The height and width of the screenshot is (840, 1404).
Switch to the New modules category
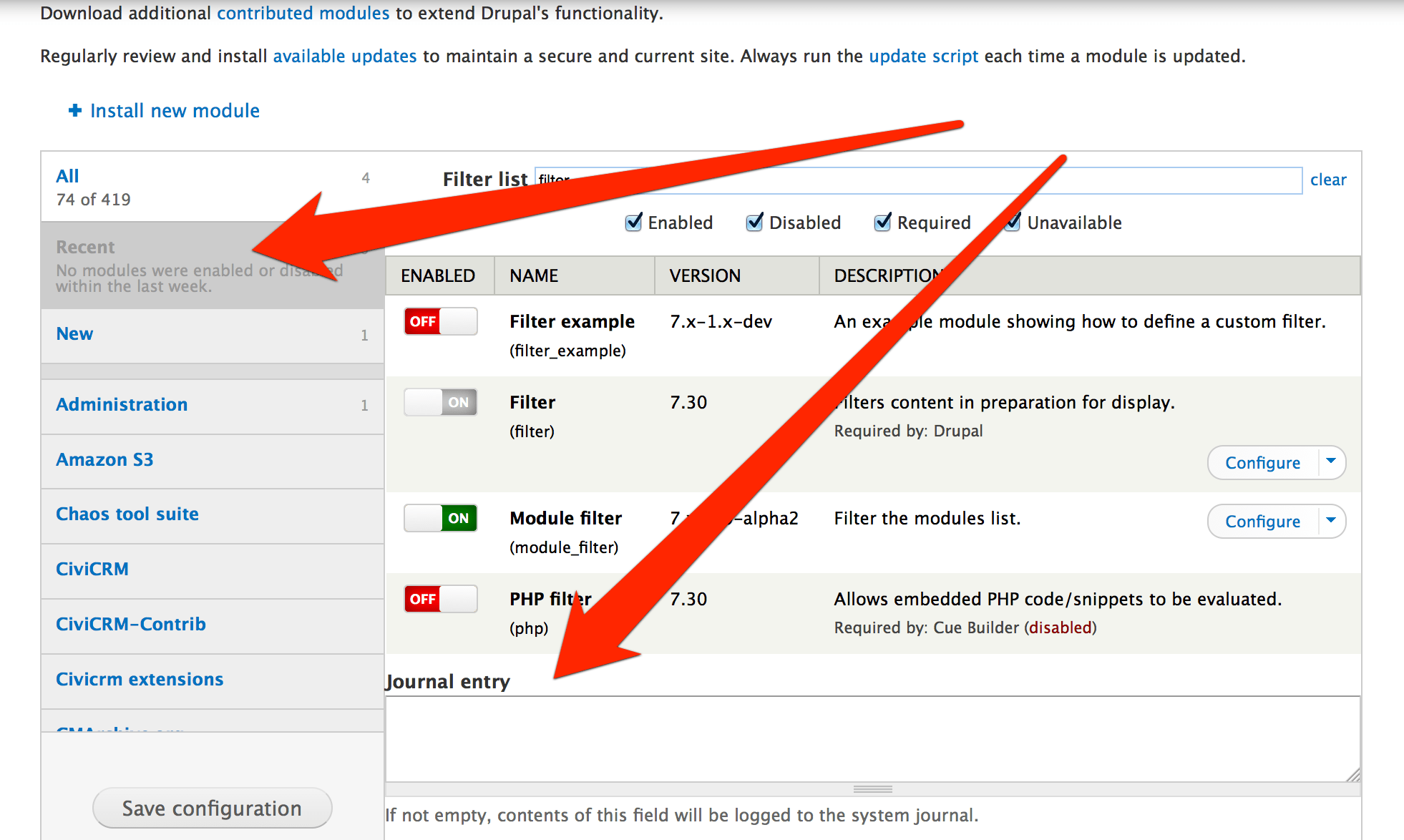coord(74,333)
